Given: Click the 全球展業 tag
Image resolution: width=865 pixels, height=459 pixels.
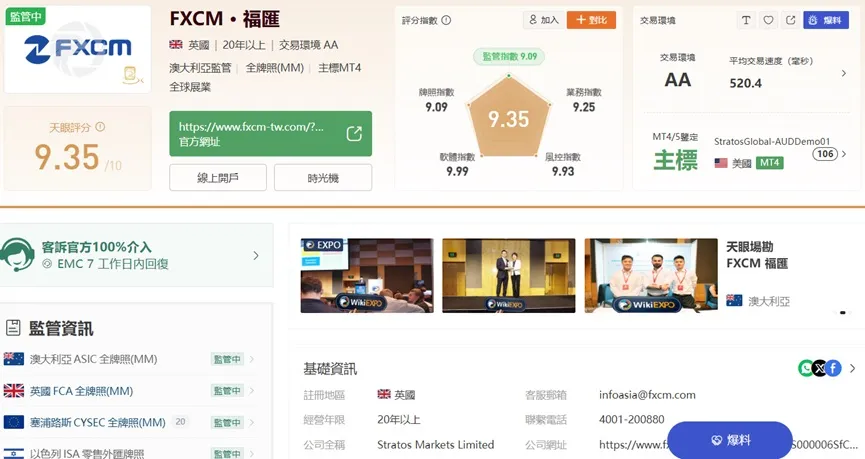Looking at the screenshot, I should (x=190, y=87).
